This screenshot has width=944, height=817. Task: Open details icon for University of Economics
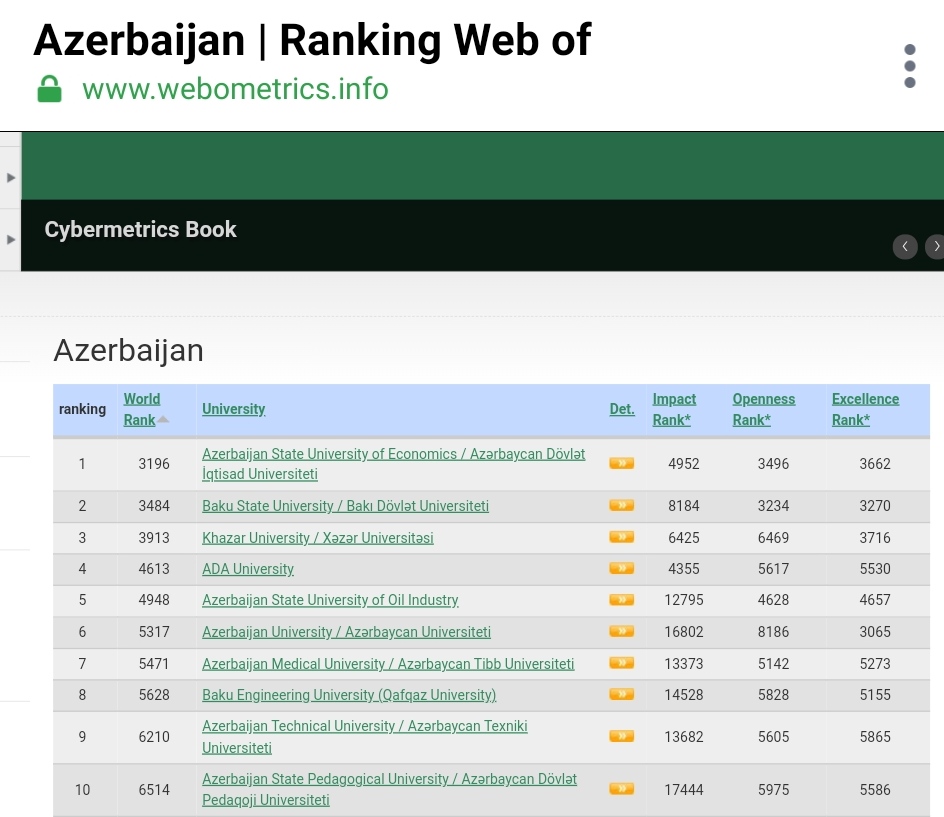(x=622, y=463)
